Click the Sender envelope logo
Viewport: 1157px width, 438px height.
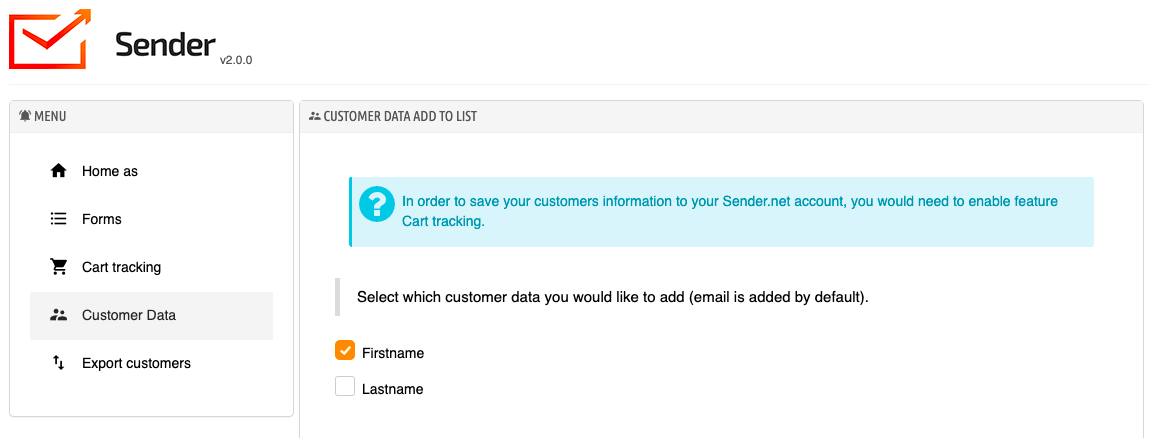49,38
